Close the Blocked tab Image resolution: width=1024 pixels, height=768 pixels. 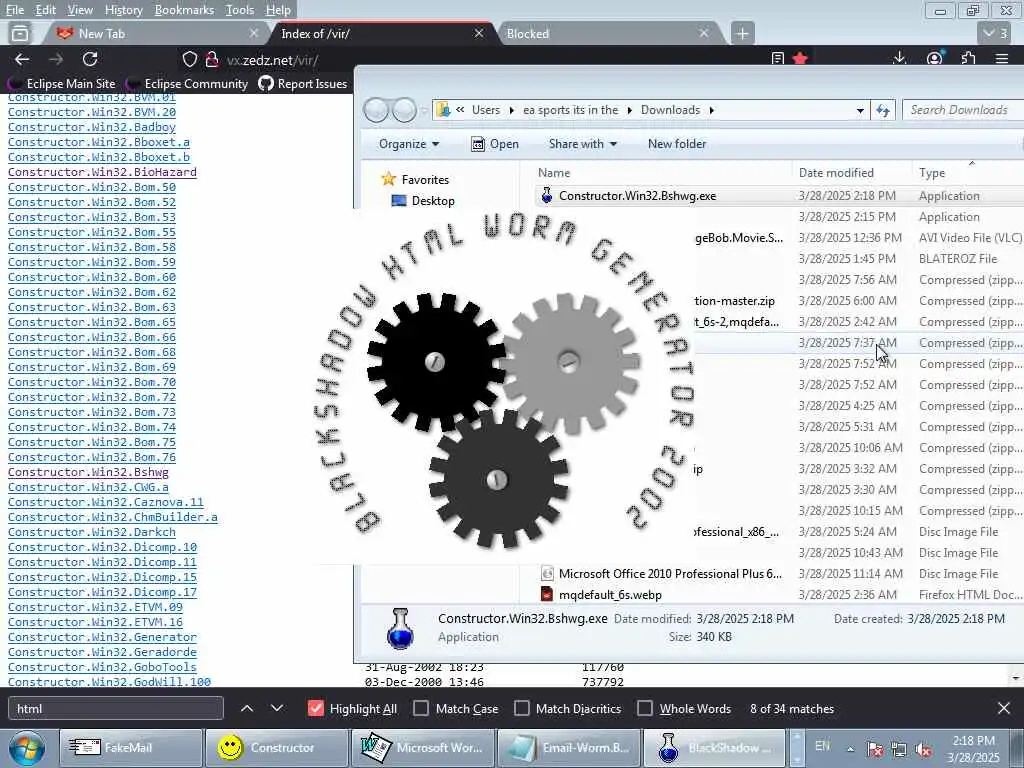click(x=703, y=33)
